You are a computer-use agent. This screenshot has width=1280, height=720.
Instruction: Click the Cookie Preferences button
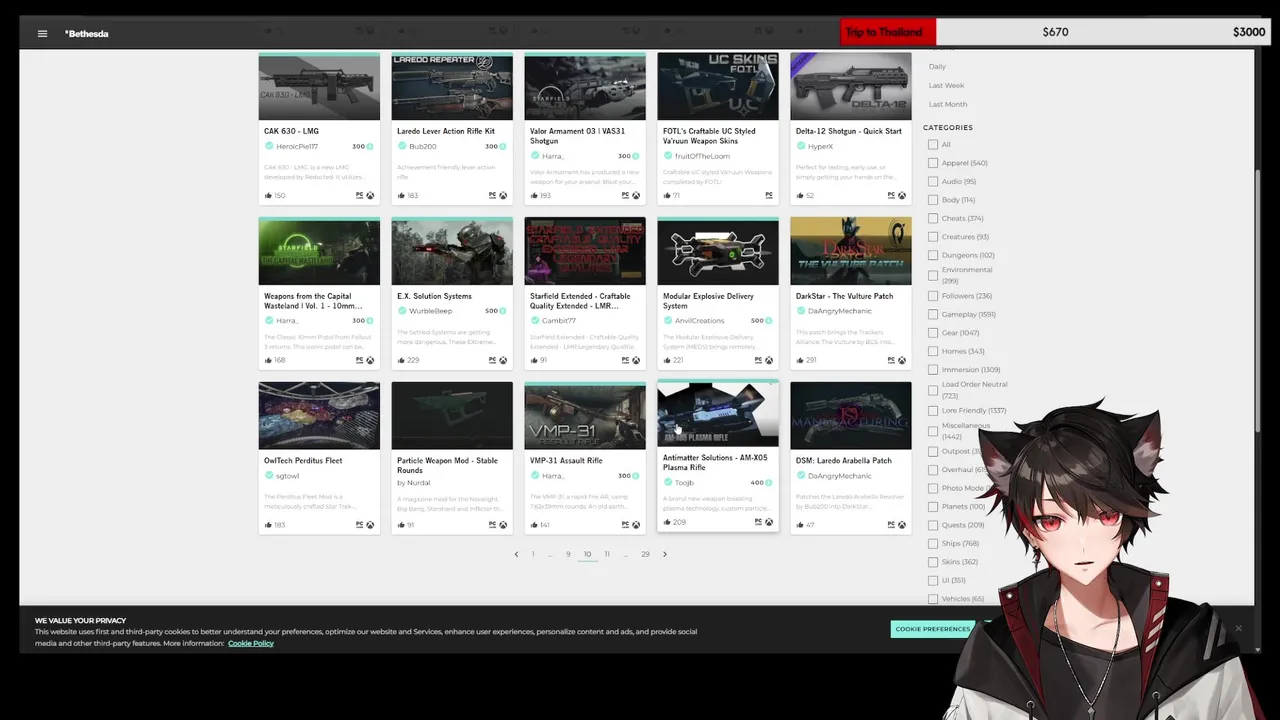[933, 629]
